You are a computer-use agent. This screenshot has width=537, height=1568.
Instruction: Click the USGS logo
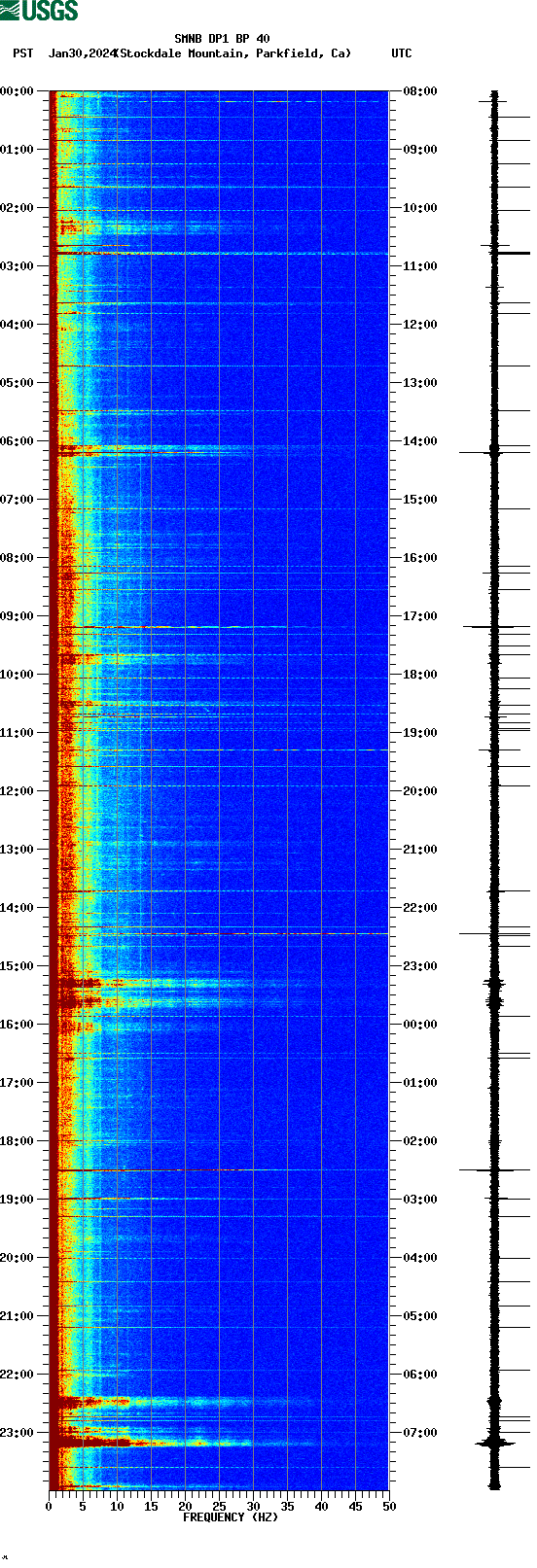click(x=39, y=11)
